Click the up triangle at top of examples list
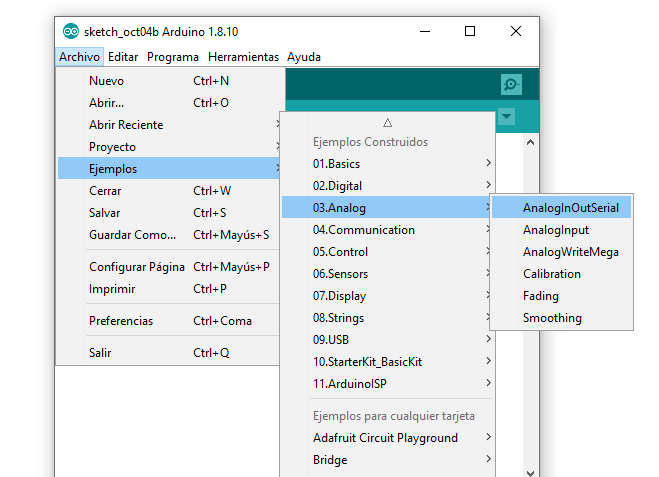659x477 pixels. click(x=387, y=123)
